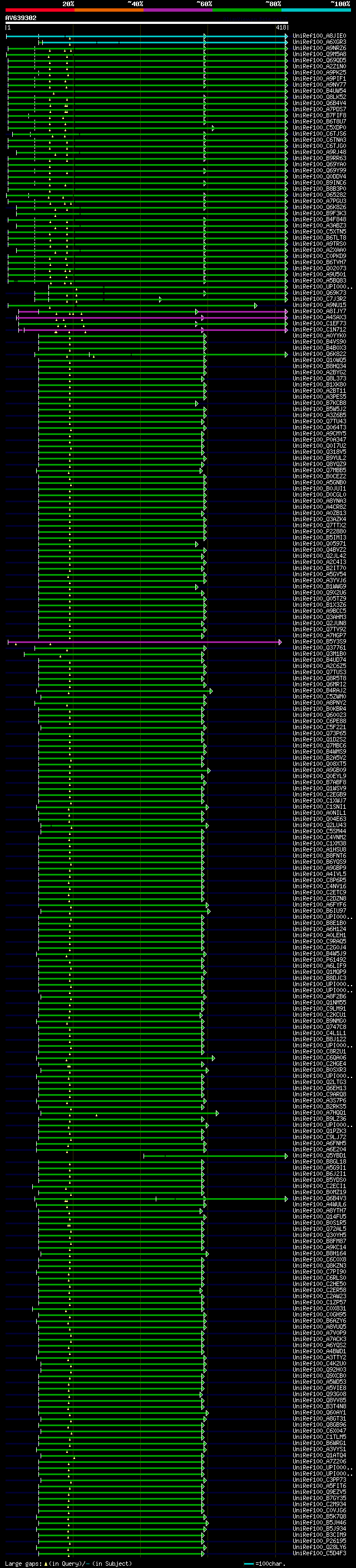Open hit UniRef100_B9RR63

(319, 159)
